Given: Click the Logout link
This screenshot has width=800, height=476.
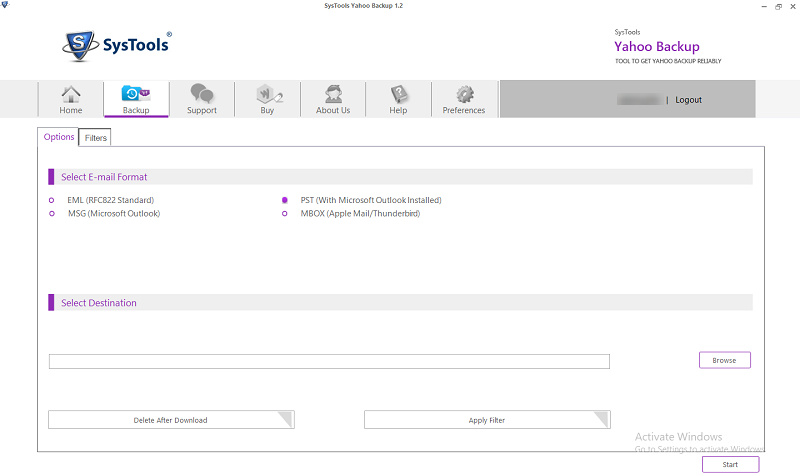Looking at the screenshot, I should pos(688,100).
